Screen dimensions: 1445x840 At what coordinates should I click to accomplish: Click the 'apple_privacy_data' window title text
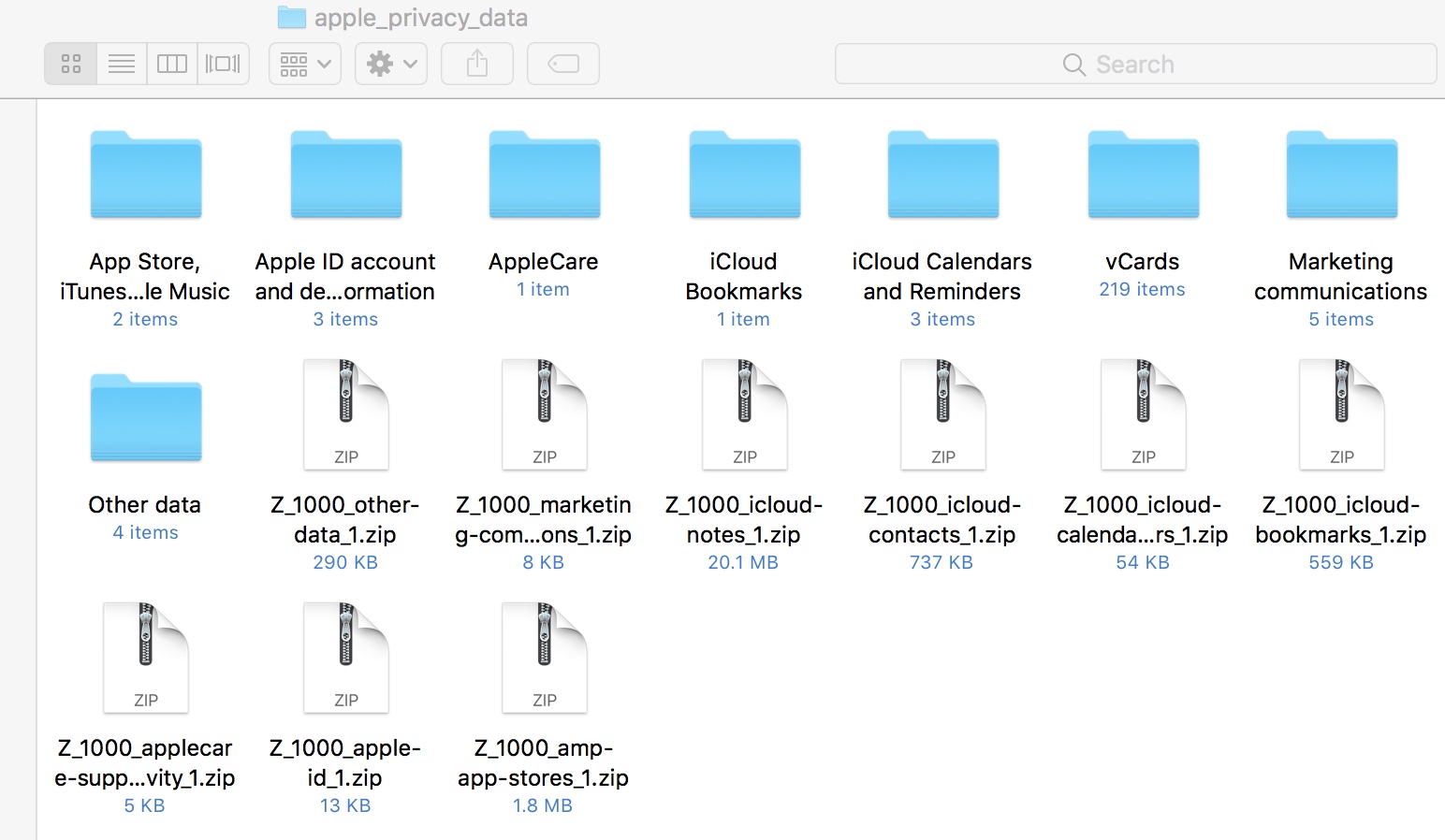pyautogui.click(x=421, y=18)
